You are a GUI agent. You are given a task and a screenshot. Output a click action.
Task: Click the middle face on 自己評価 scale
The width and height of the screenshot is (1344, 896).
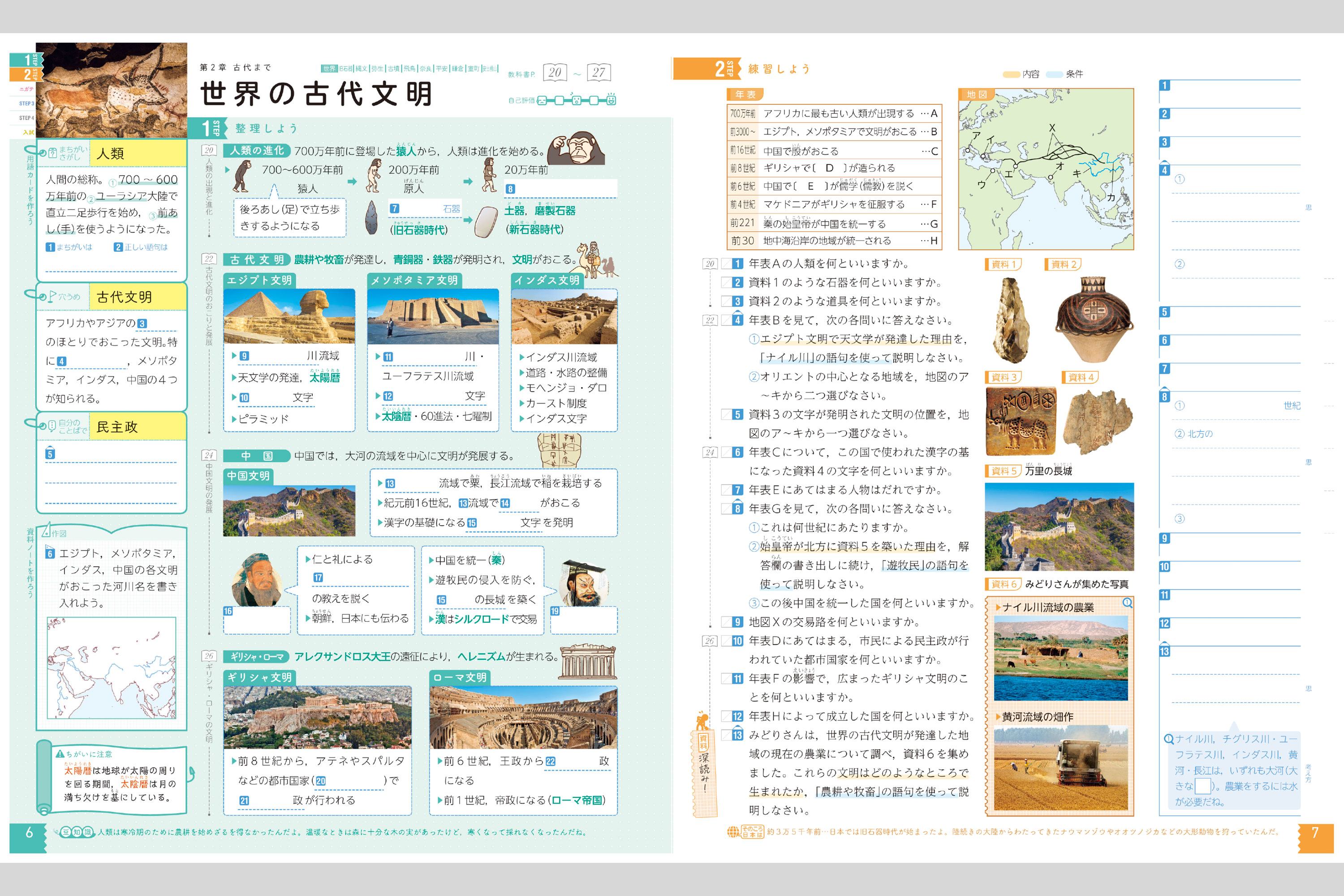[x=577, y=100]
